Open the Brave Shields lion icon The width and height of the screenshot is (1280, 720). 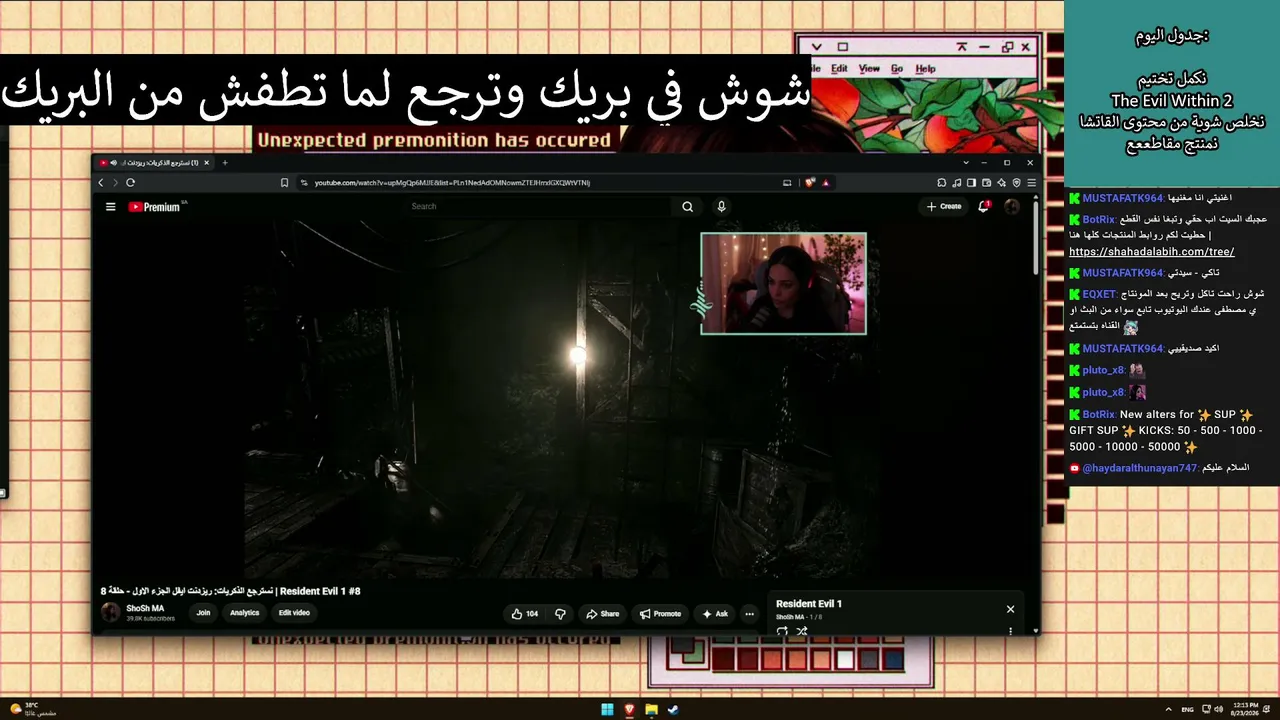pos(810,183)
